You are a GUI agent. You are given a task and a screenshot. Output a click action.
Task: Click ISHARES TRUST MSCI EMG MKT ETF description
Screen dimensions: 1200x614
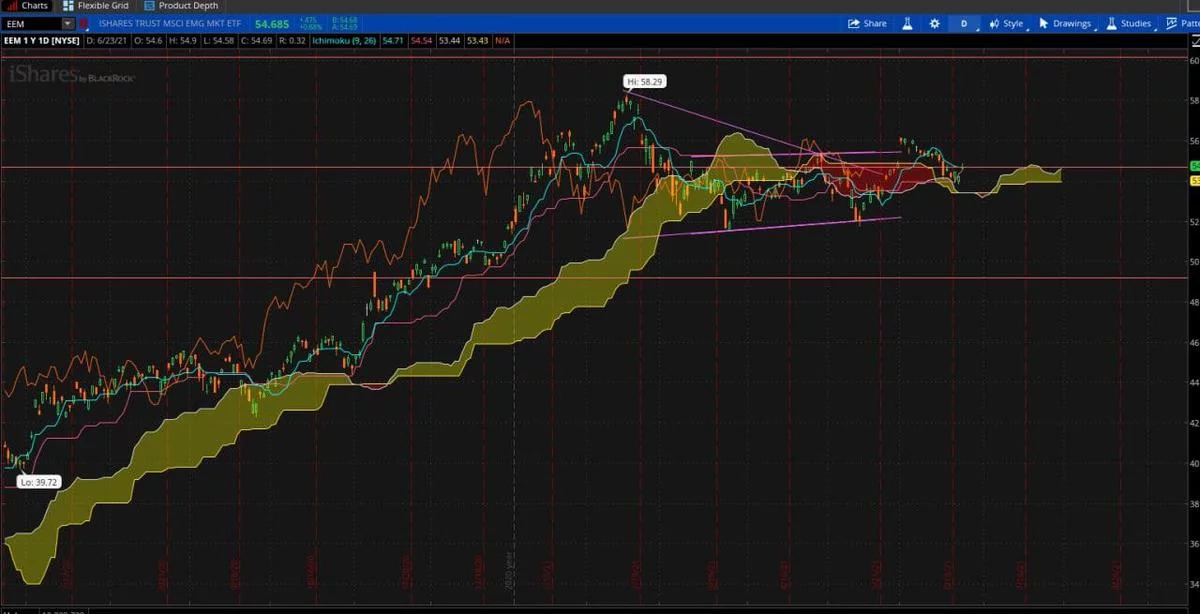point(169,23)
